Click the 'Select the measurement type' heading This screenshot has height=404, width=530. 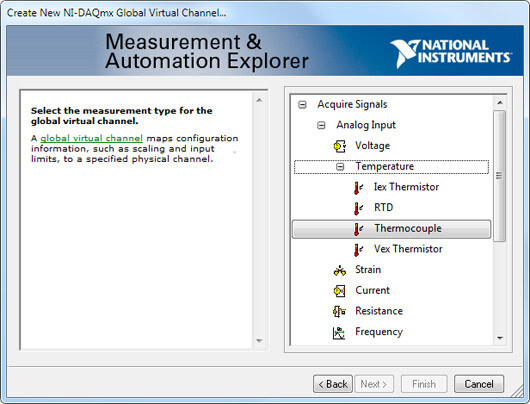(121, 116)
